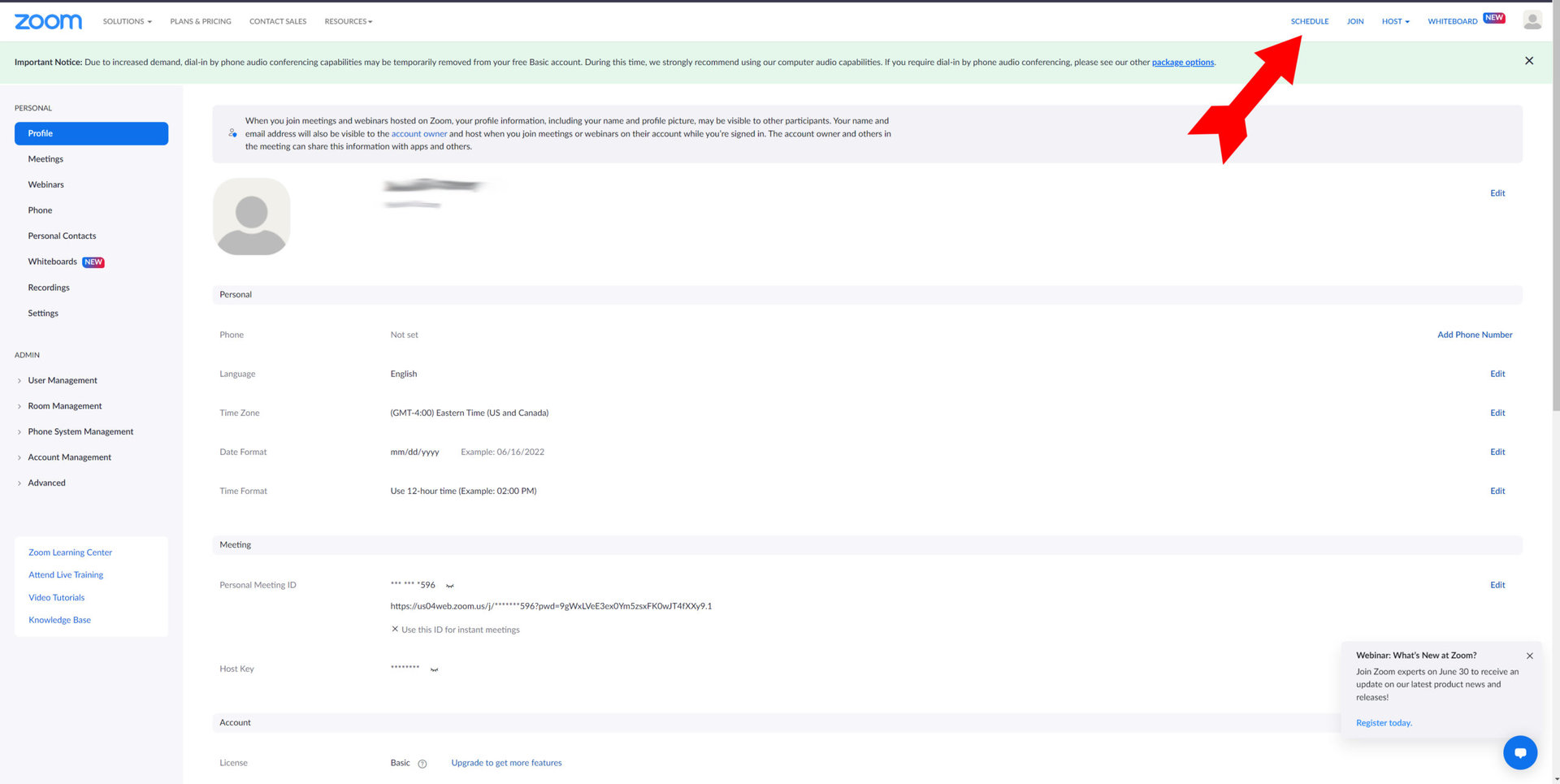Click the License info question mark icon
This screenshot has width=1560, height=784.
(422, 764)
